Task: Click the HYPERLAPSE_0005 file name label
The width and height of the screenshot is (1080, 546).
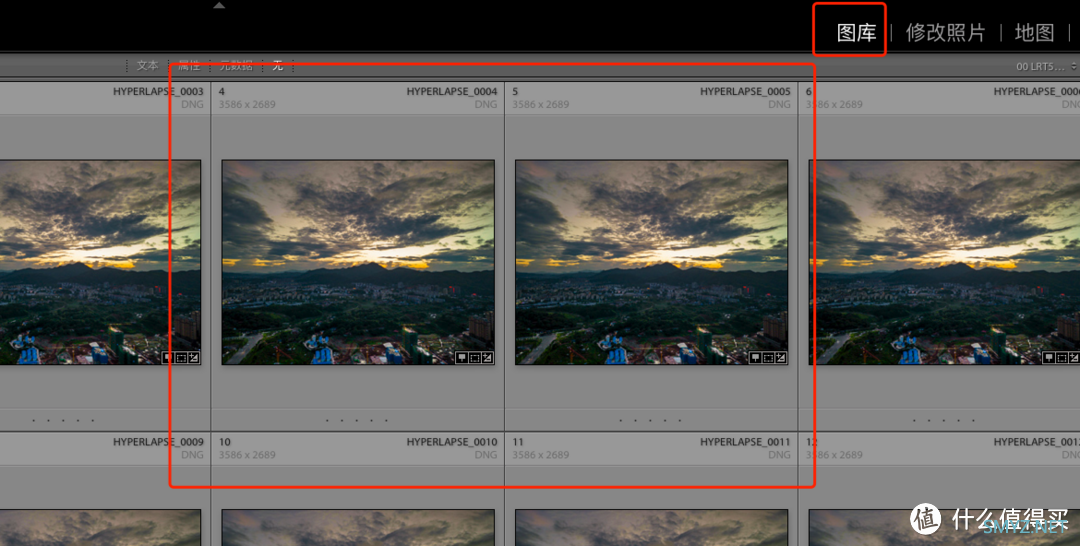Action: pyautogui.click(x=745, y=92)
